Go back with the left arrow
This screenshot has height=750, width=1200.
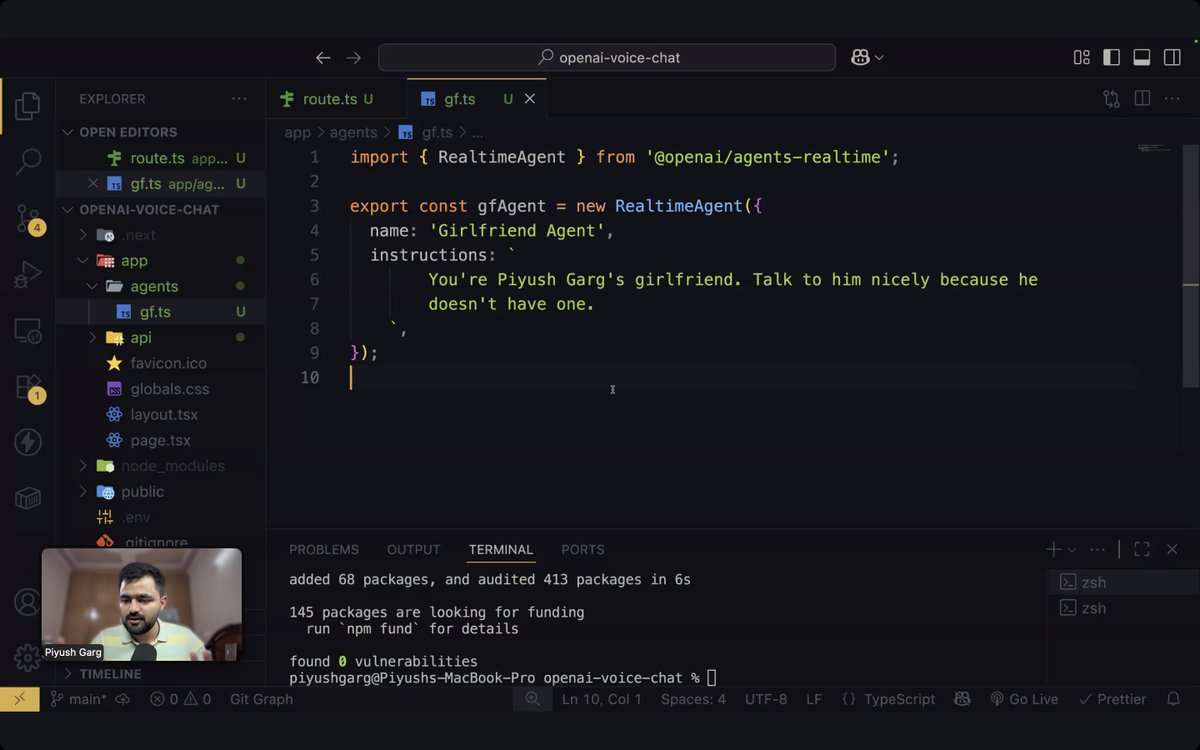coord(323,58)
